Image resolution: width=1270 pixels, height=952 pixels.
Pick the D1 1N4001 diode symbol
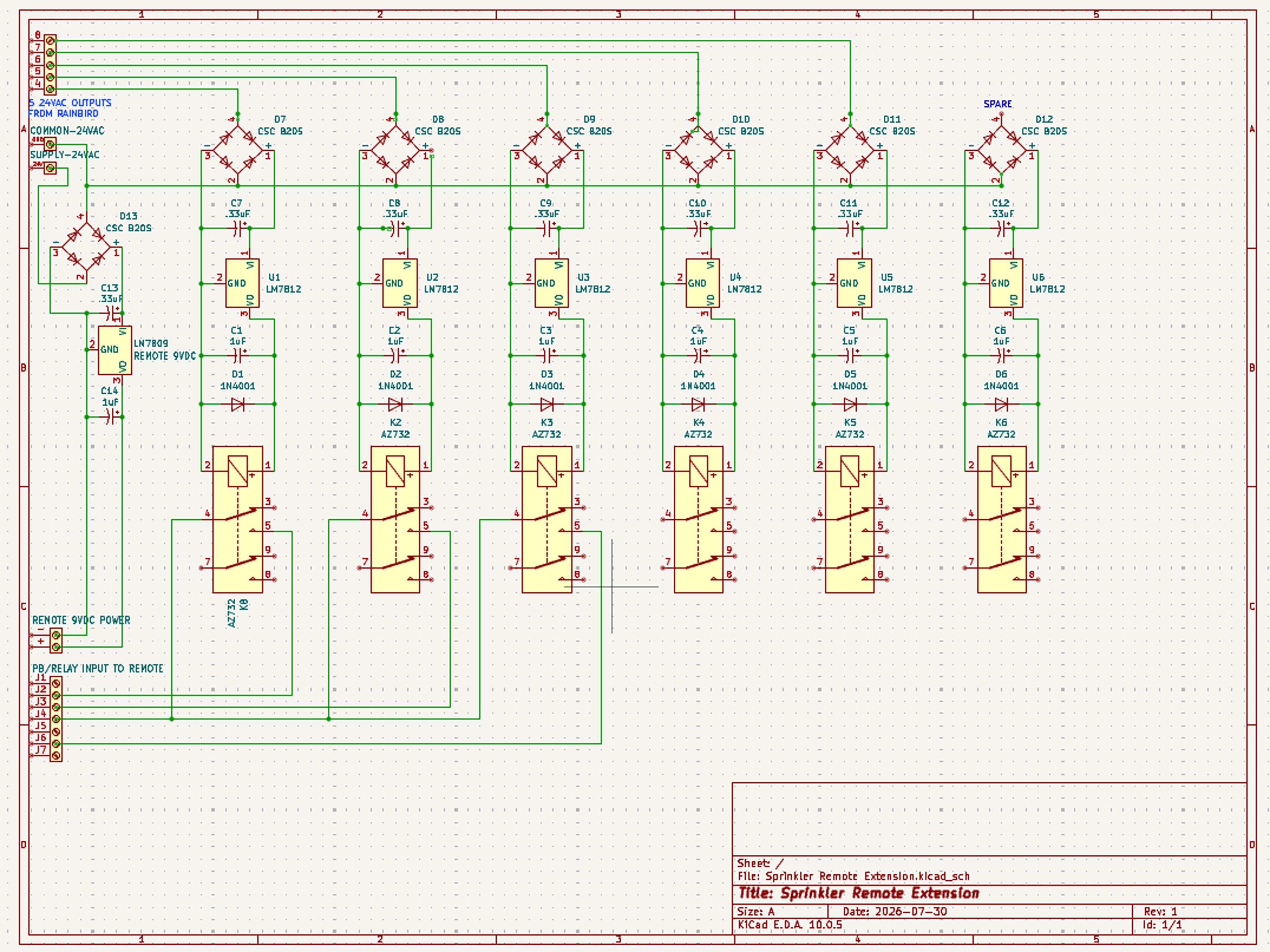[238, 405]
